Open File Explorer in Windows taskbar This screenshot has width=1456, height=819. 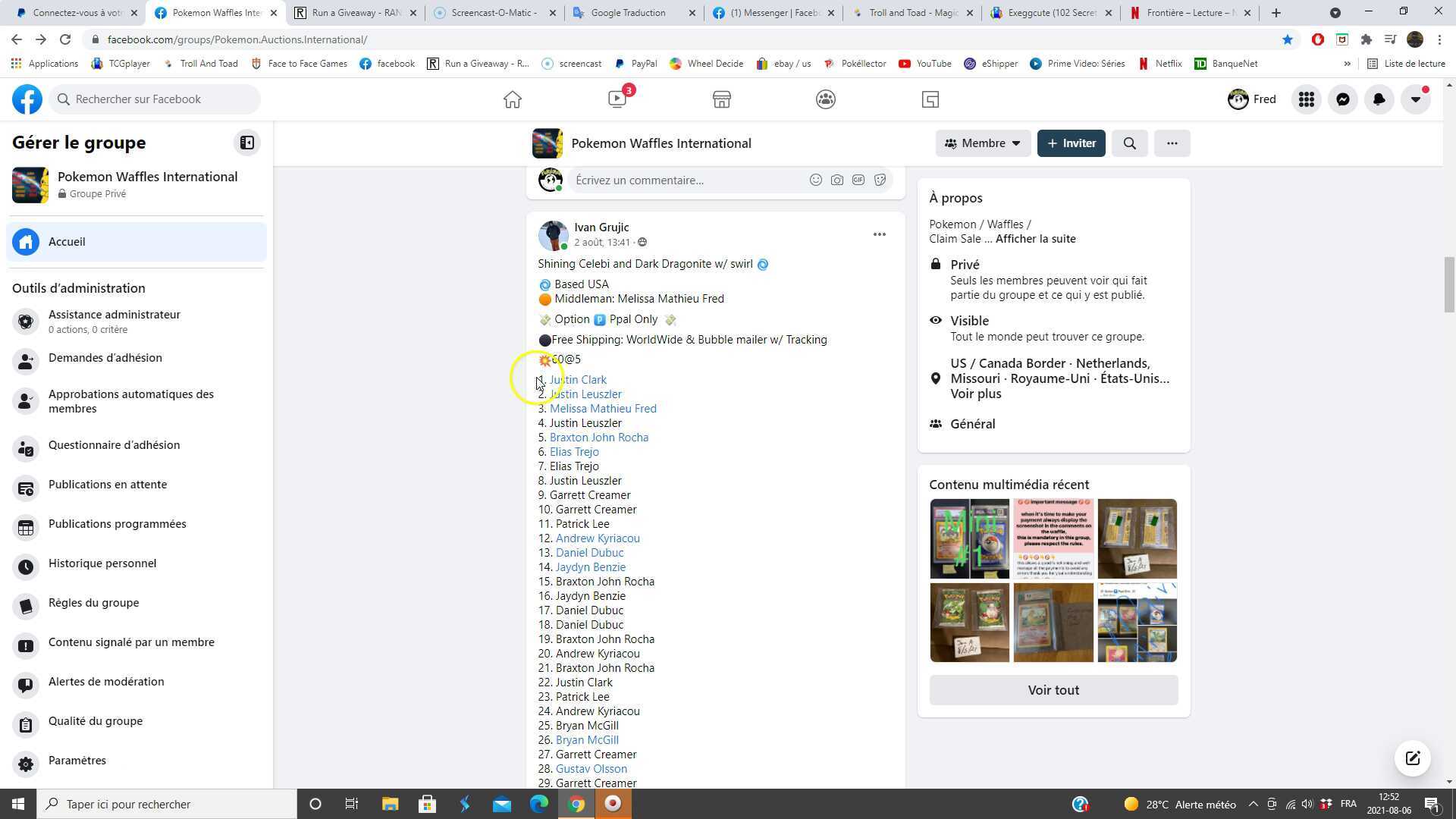390,804
